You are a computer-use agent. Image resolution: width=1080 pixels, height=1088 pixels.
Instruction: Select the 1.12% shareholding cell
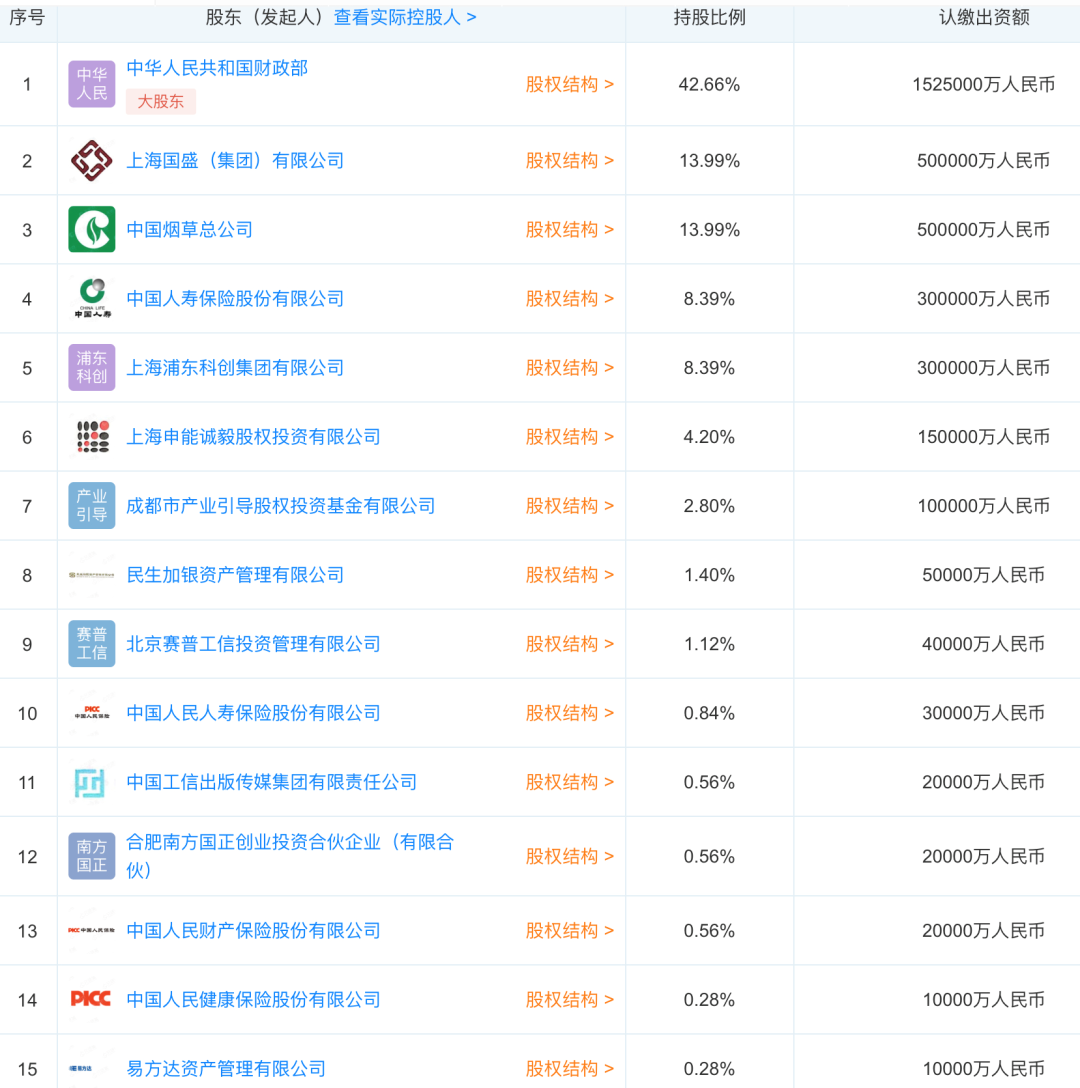(x=709, y=643)
